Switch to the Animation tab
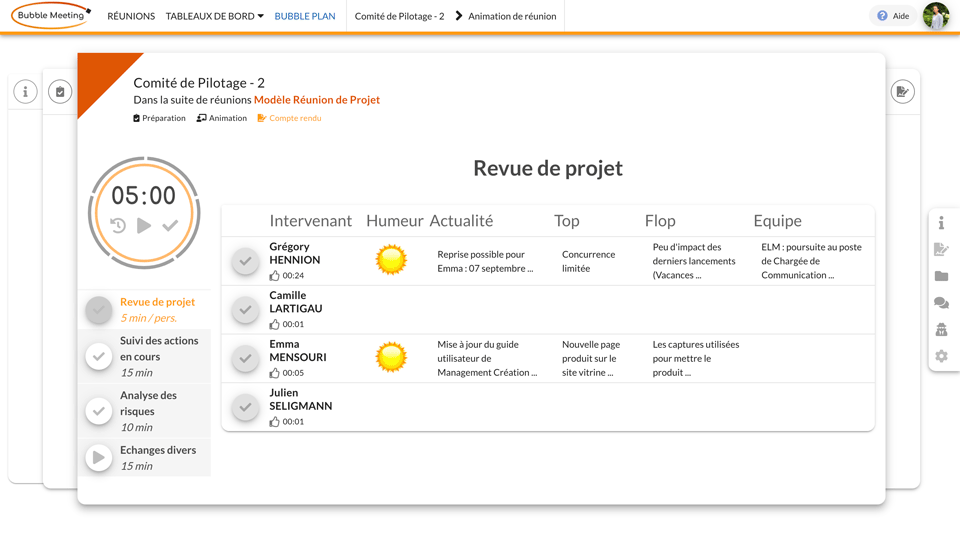 click(x=222, y=118)
